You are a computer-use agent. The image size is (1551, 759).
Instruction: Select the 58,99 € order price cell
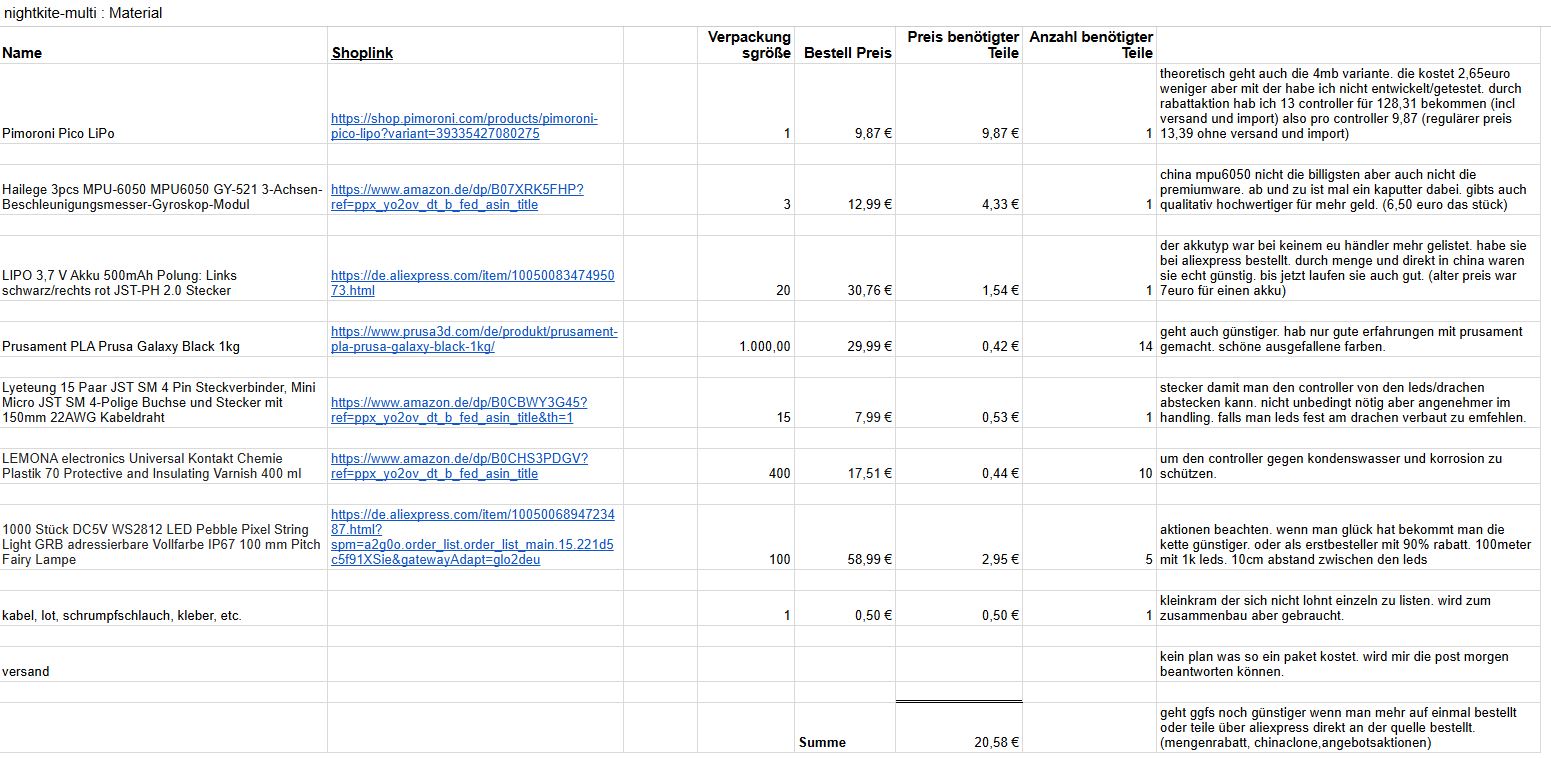point(869,559)
